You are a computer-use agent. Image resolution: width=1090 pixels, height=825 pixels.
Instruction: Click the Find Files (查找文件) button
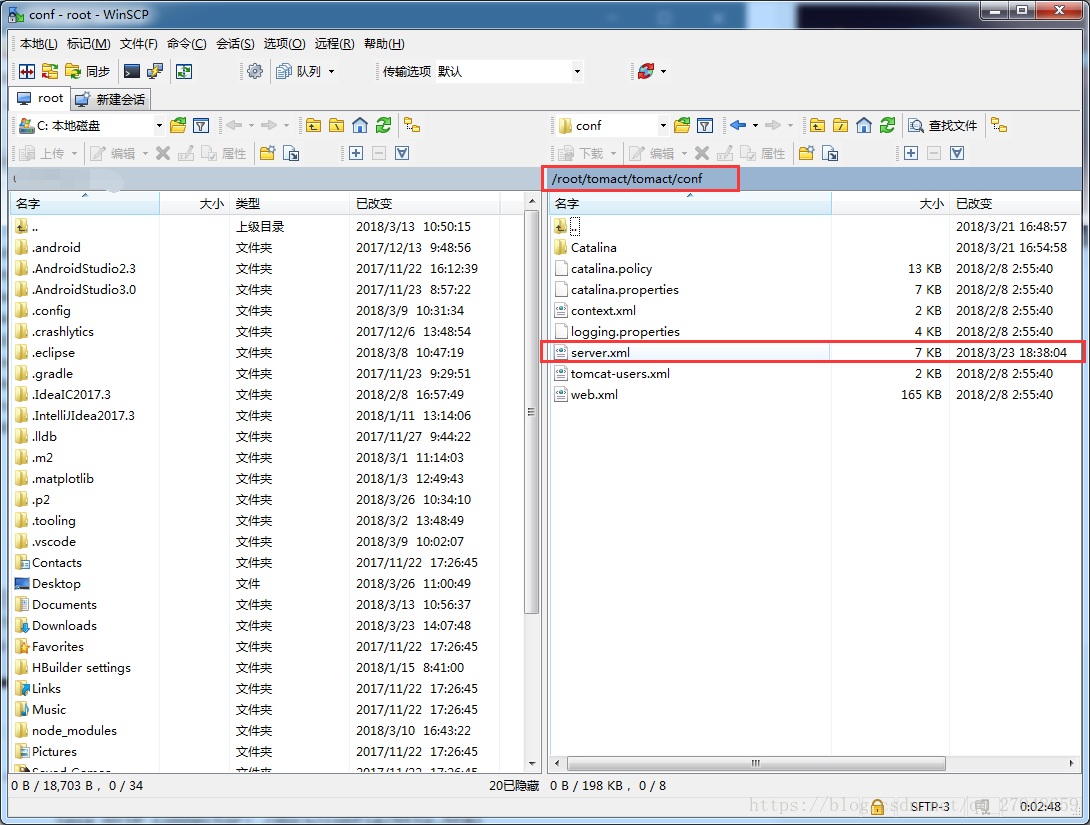(943, 126)
